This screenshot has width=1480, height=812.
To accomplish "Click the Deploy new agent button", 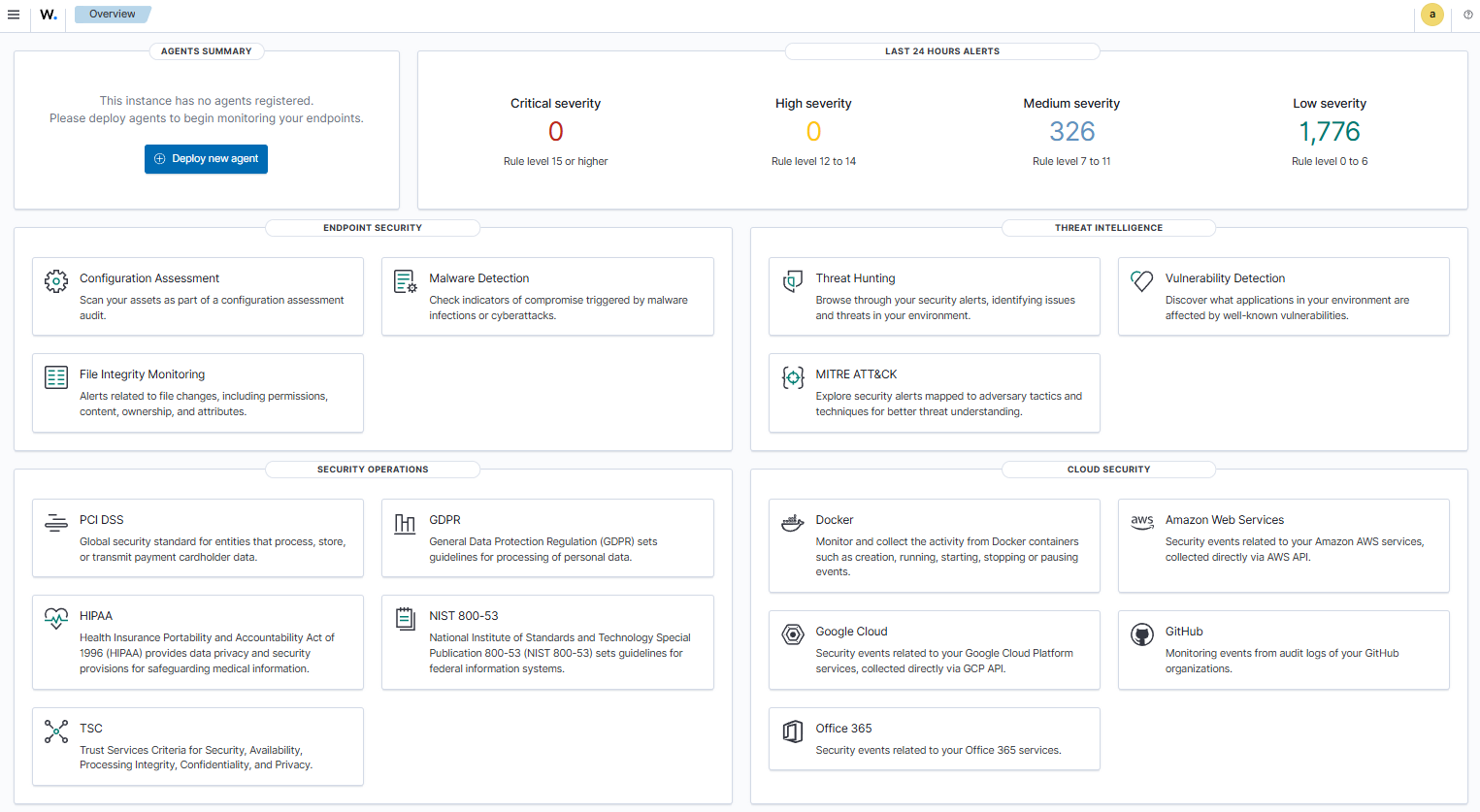I will [x=206, y=159].
